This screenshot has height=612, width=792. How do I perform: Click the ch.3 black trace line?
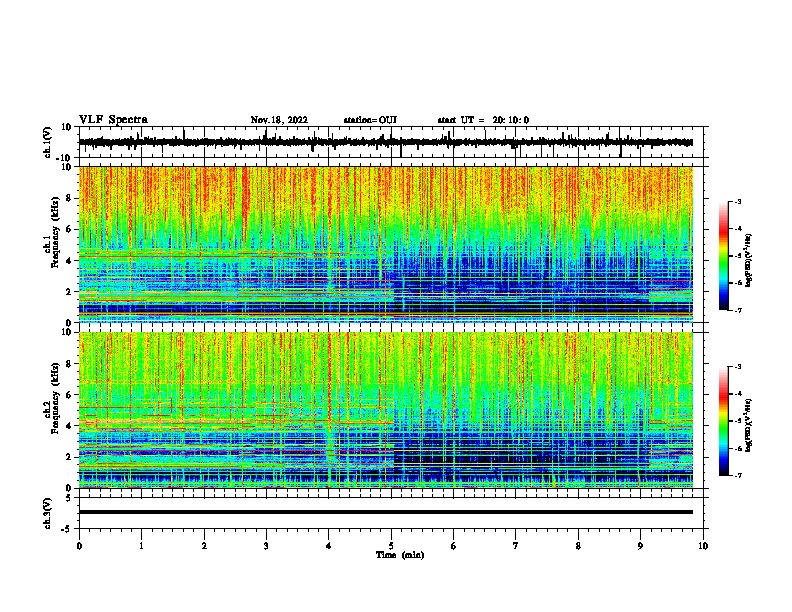click(386, 512)
